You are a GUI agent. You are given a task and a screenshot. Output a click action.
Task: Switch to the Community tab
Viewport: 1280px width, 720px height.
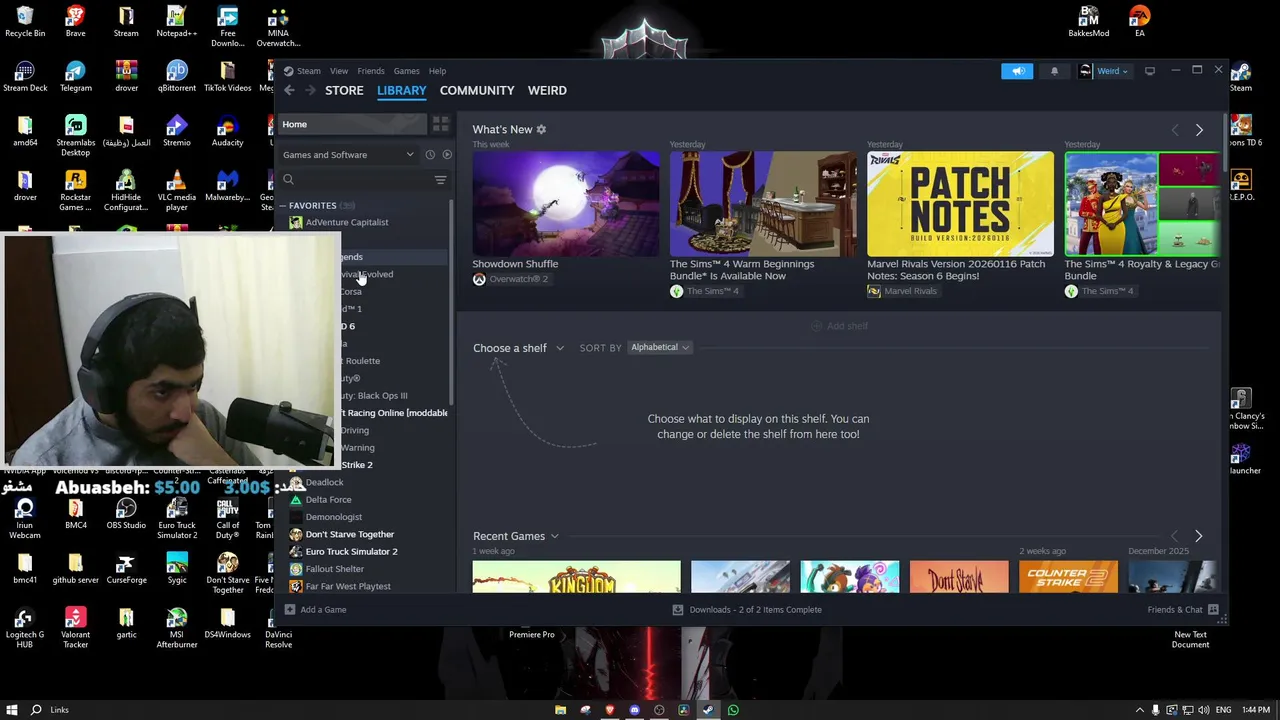[477, 90]
